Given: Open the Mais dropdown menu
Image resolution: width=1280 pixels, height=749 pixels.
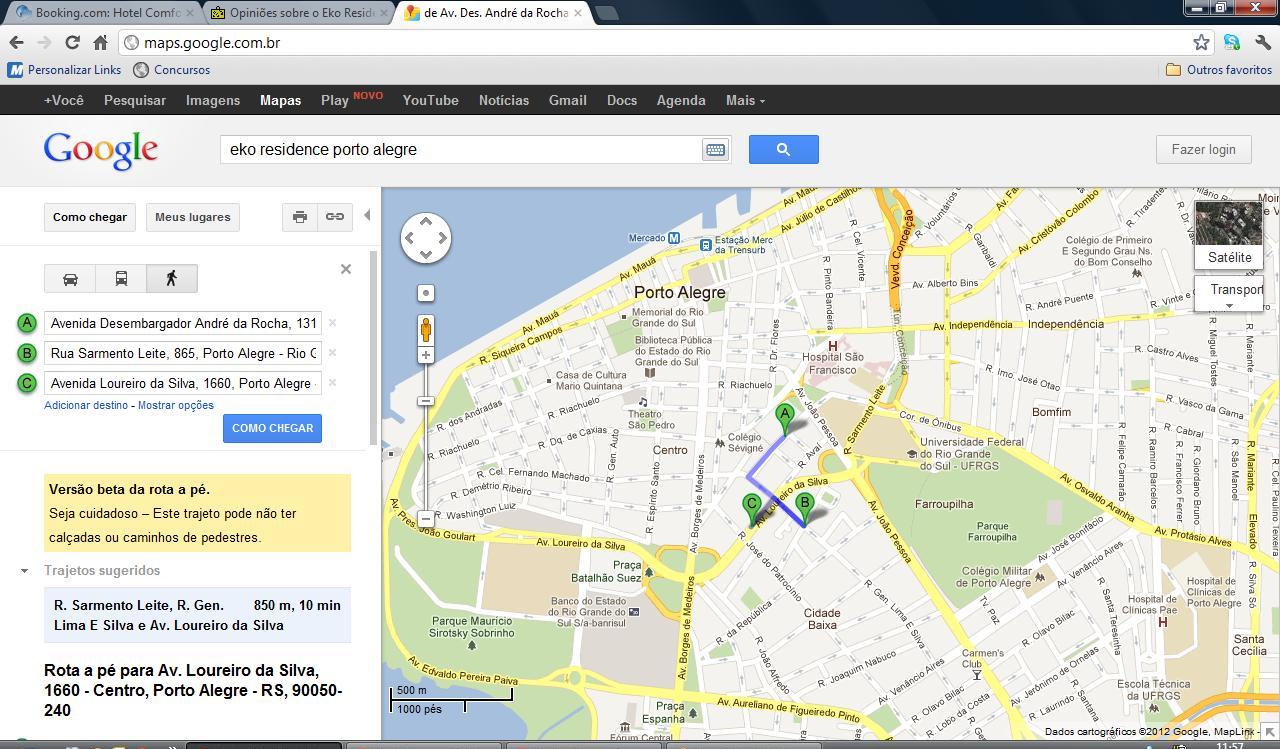Looking at the screenshot, I should 745,100.
